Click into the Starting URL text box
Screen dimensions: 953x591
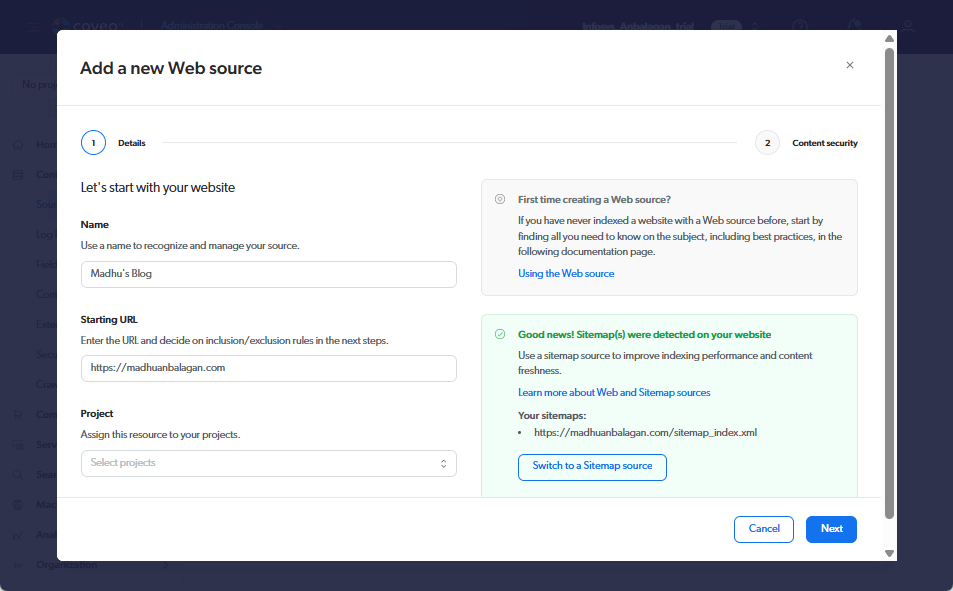(x=268, y=368)
